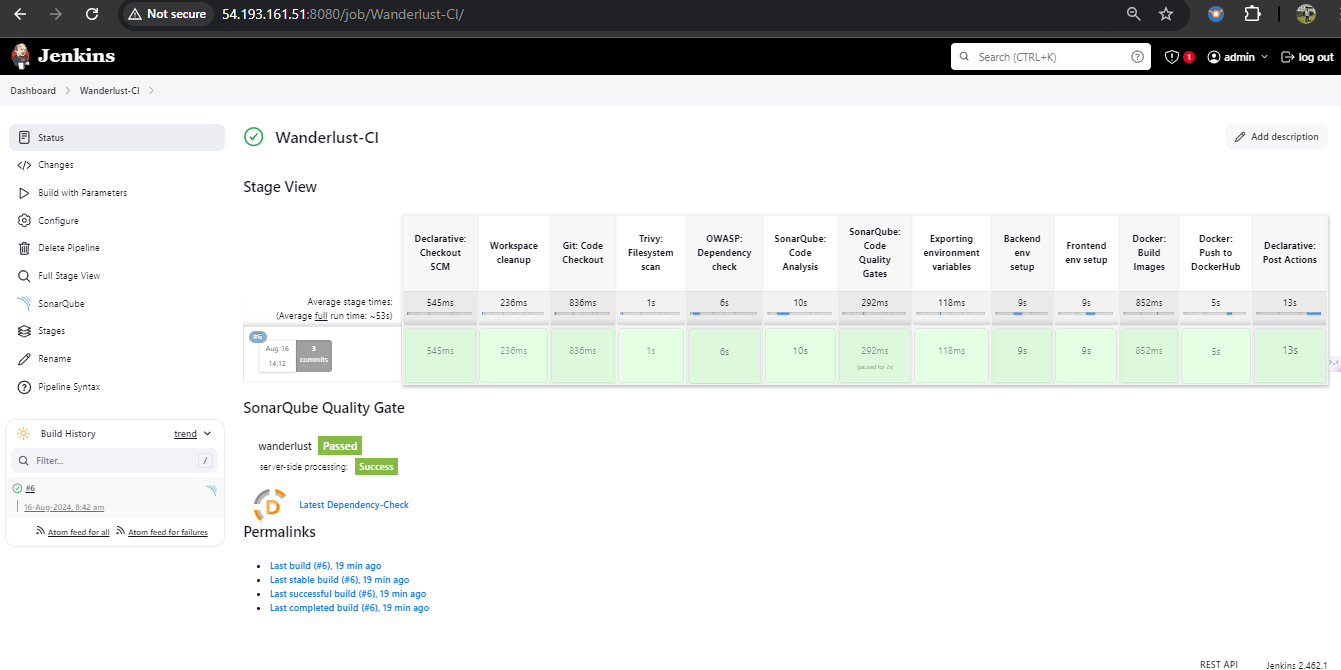Viewport: 1341px width, 670px height.
Task: Click Docker: Build Images 852ms stage cell
Action: click(1148, 355)
